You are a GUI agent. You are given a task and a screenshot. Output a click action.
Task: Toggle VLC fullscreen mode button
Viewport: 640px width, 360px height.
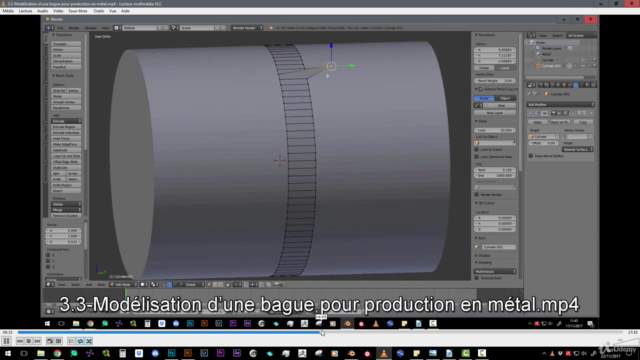pyautogui.click(x=50, y=341)
